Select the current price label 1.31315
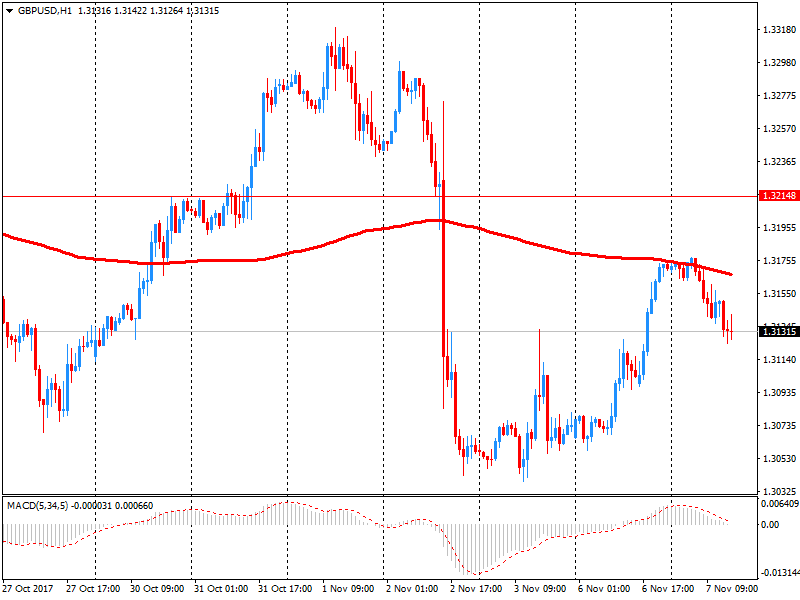 pos(779,332)
